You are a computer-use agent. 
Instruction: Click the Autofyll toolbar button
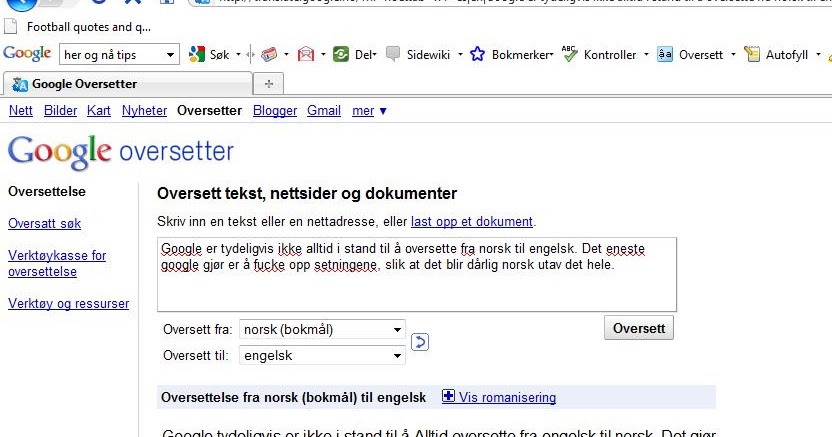776,54
